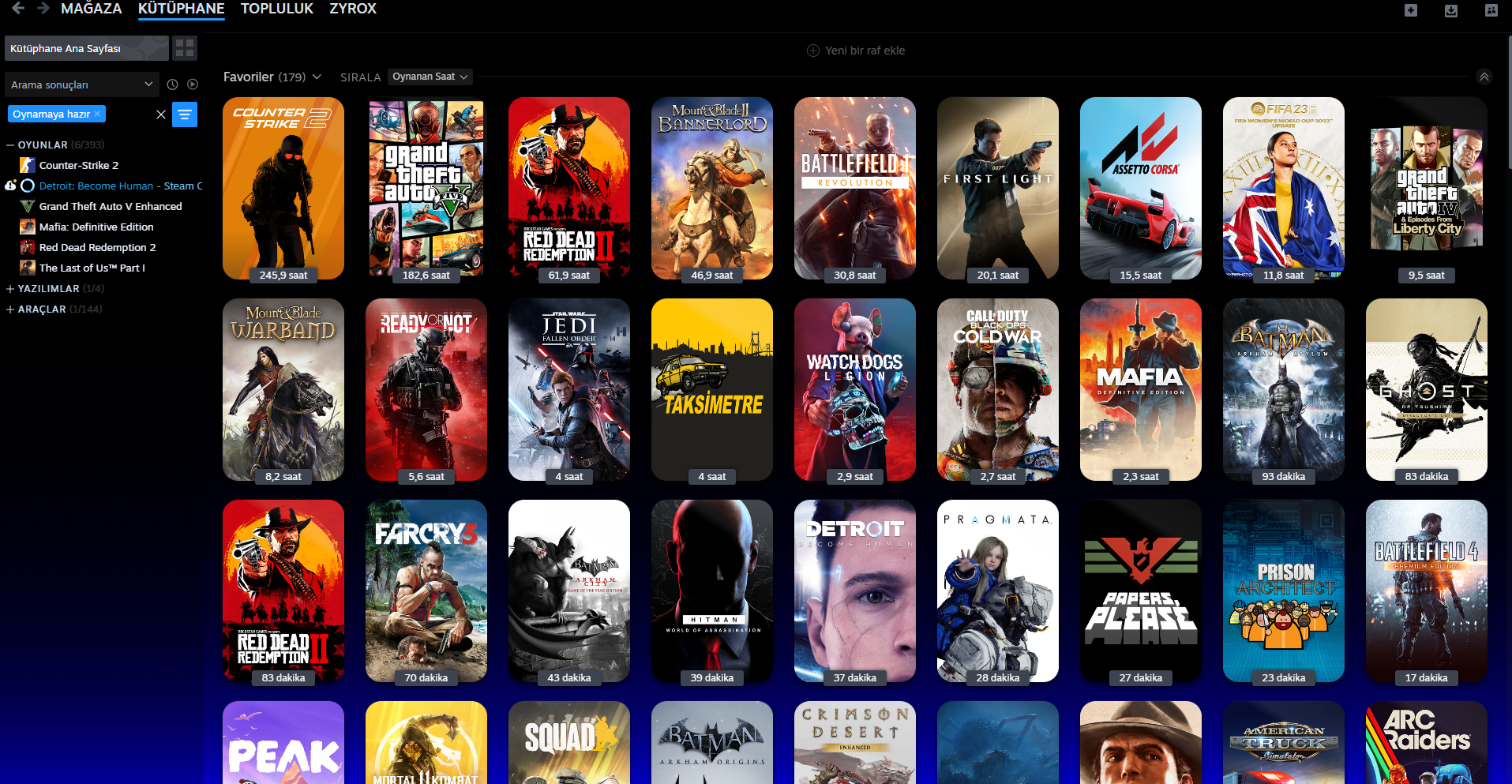Toggle sort by recent activity clock icon
Screen dimensions: 1512x784
point(172,84)
